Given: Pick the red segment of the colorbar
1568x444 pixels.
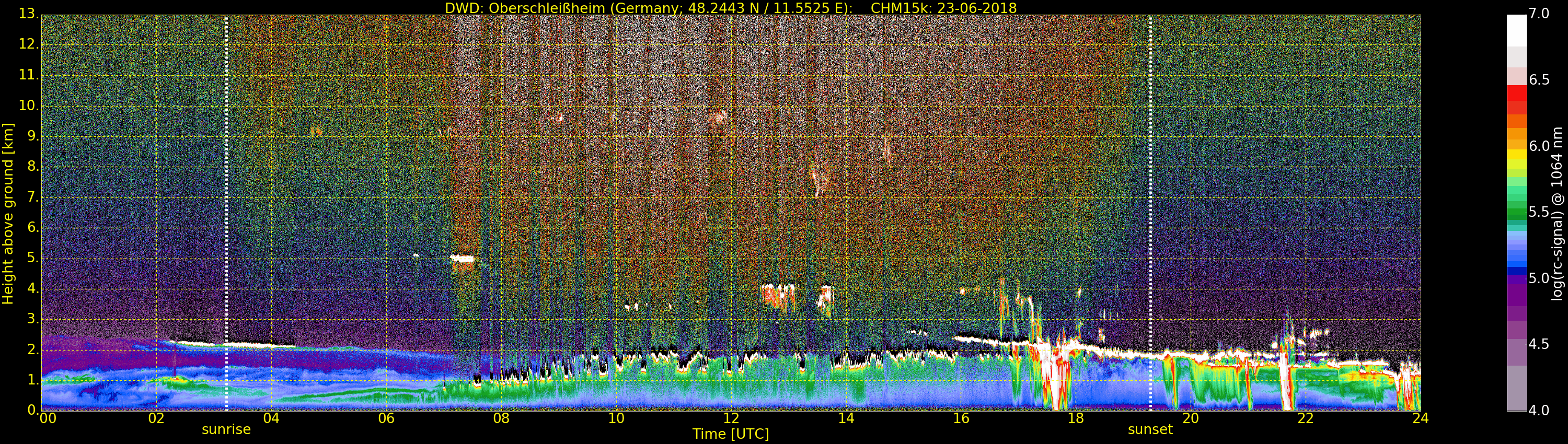Looking at the screenshot, I should [x=1517, y=93].
